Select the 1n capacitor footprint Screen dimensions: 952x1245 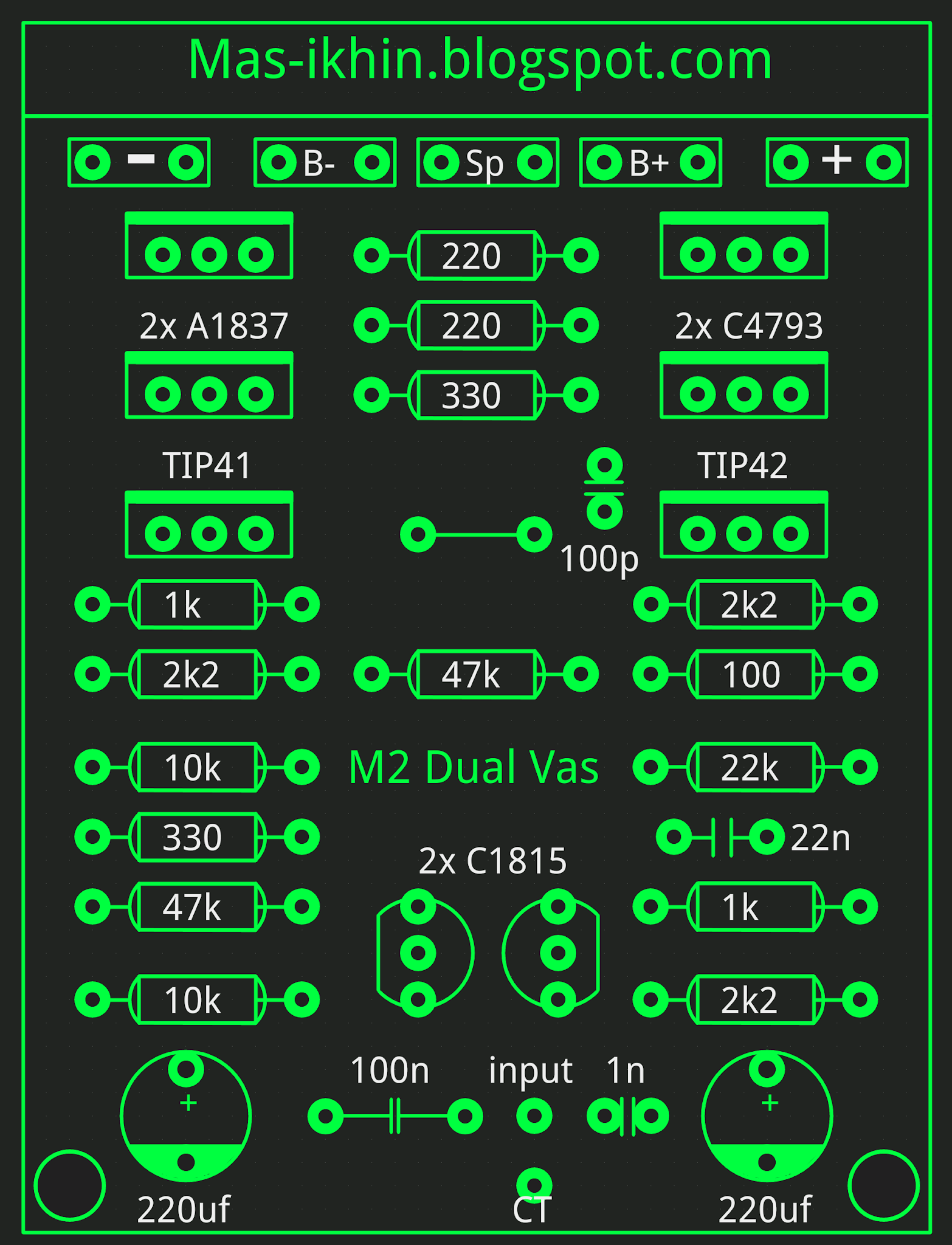628,1116
